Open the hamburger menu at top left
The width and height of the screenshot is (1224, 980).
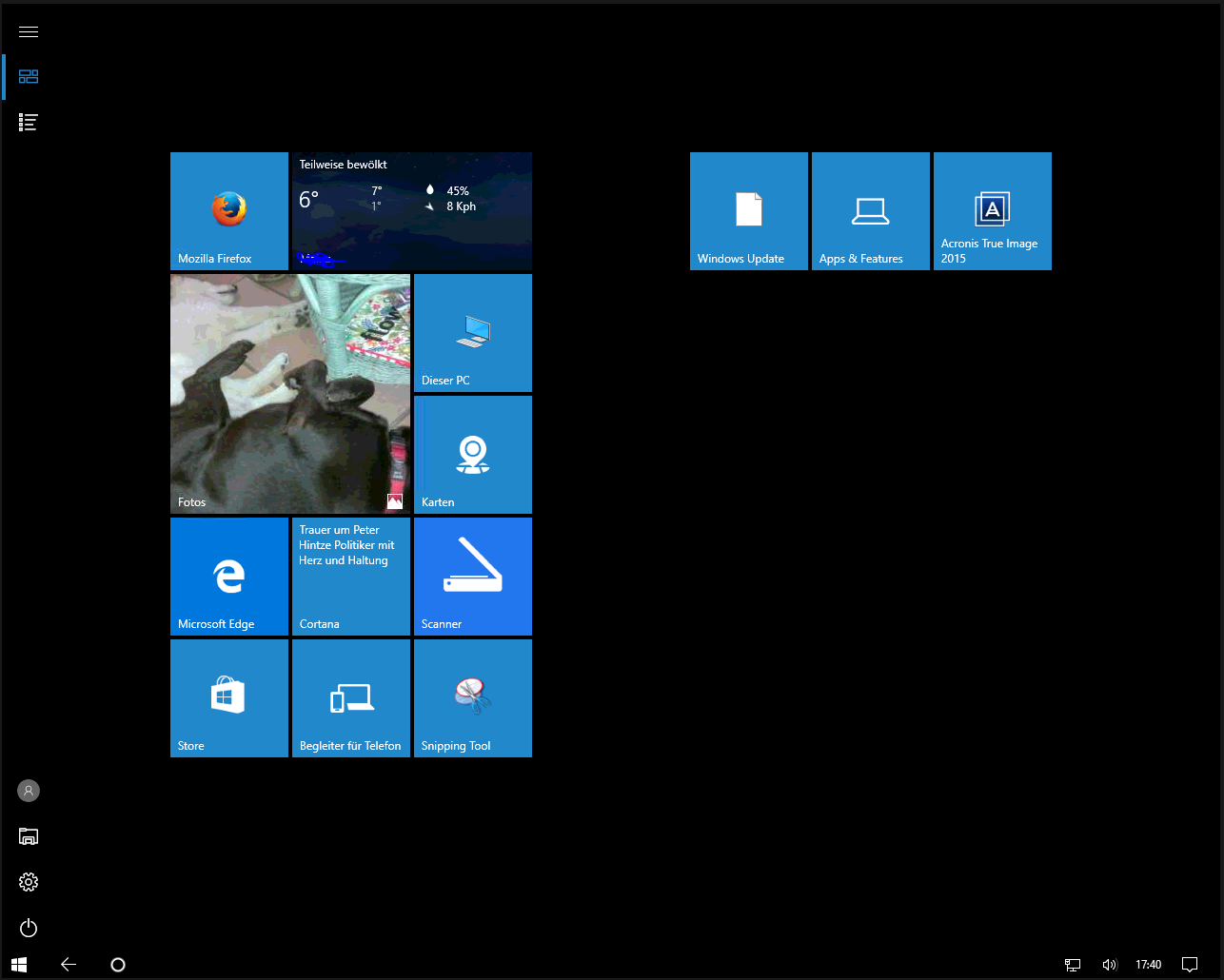coord(29,31)
